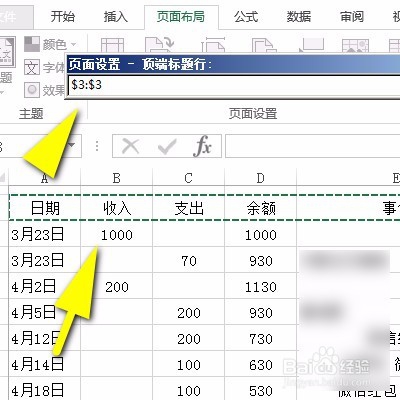
Task: Click the formula bar input area
Action: (x=313, y=146)
